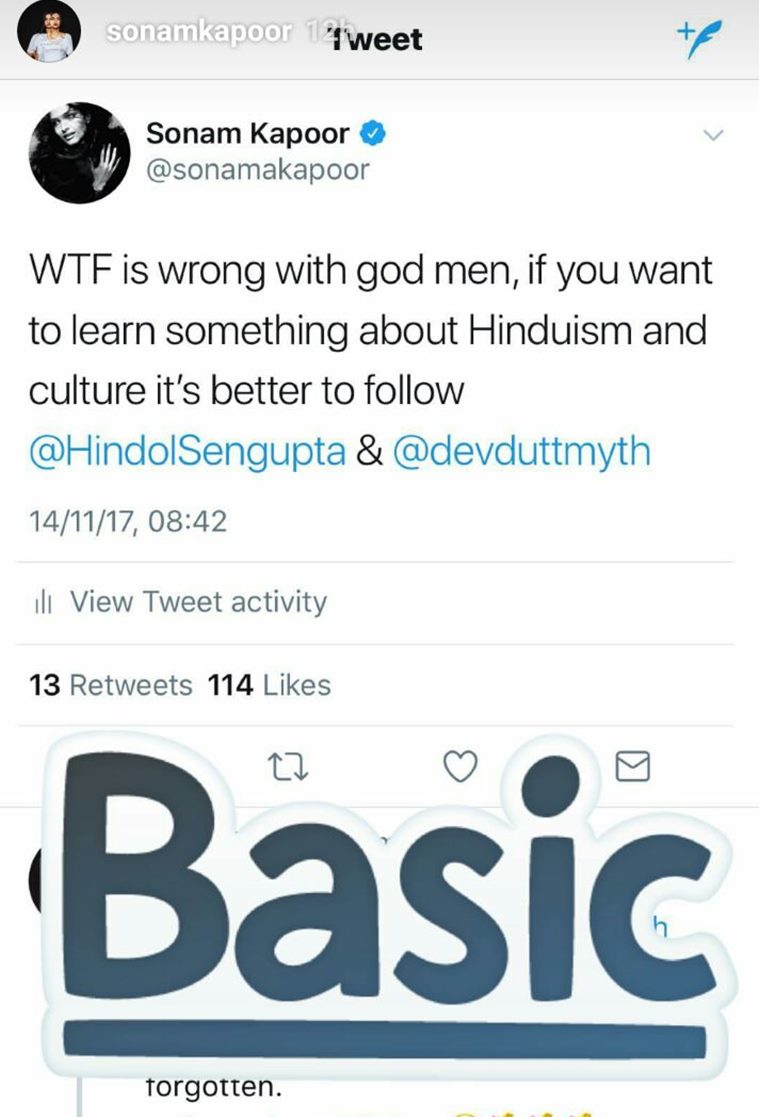This screenshot has height=1117, width=759.
Task: Click the Tweet header title
Action: click(378, 38)
